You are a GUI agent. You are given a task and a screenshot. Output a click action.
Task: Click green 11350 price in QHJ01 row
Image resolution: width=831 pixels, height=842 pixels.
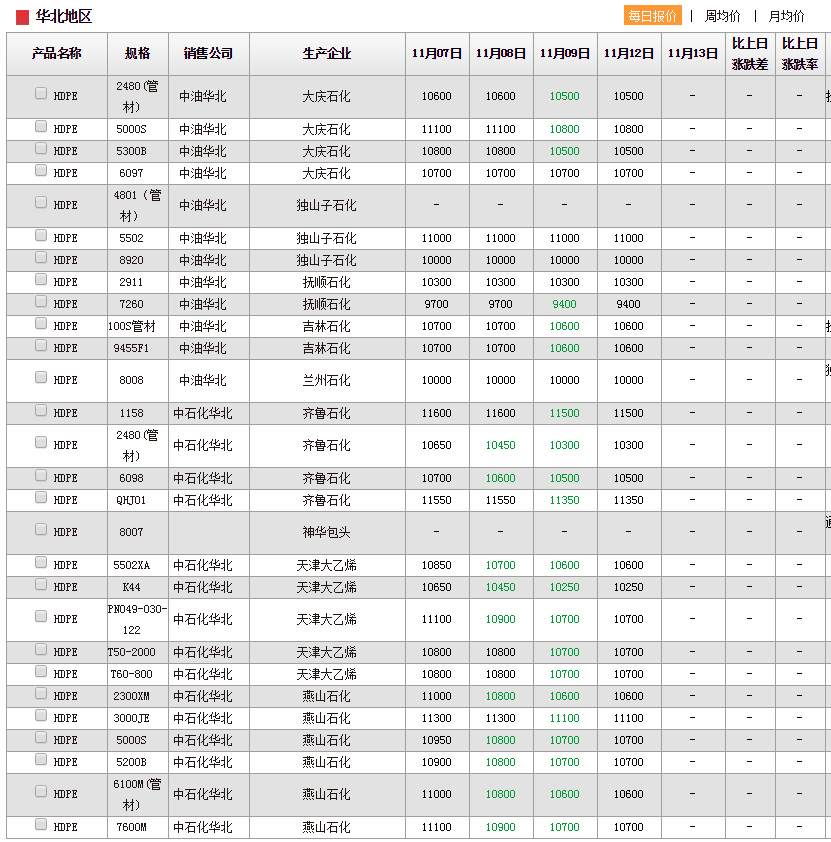(x=565, y=500)
